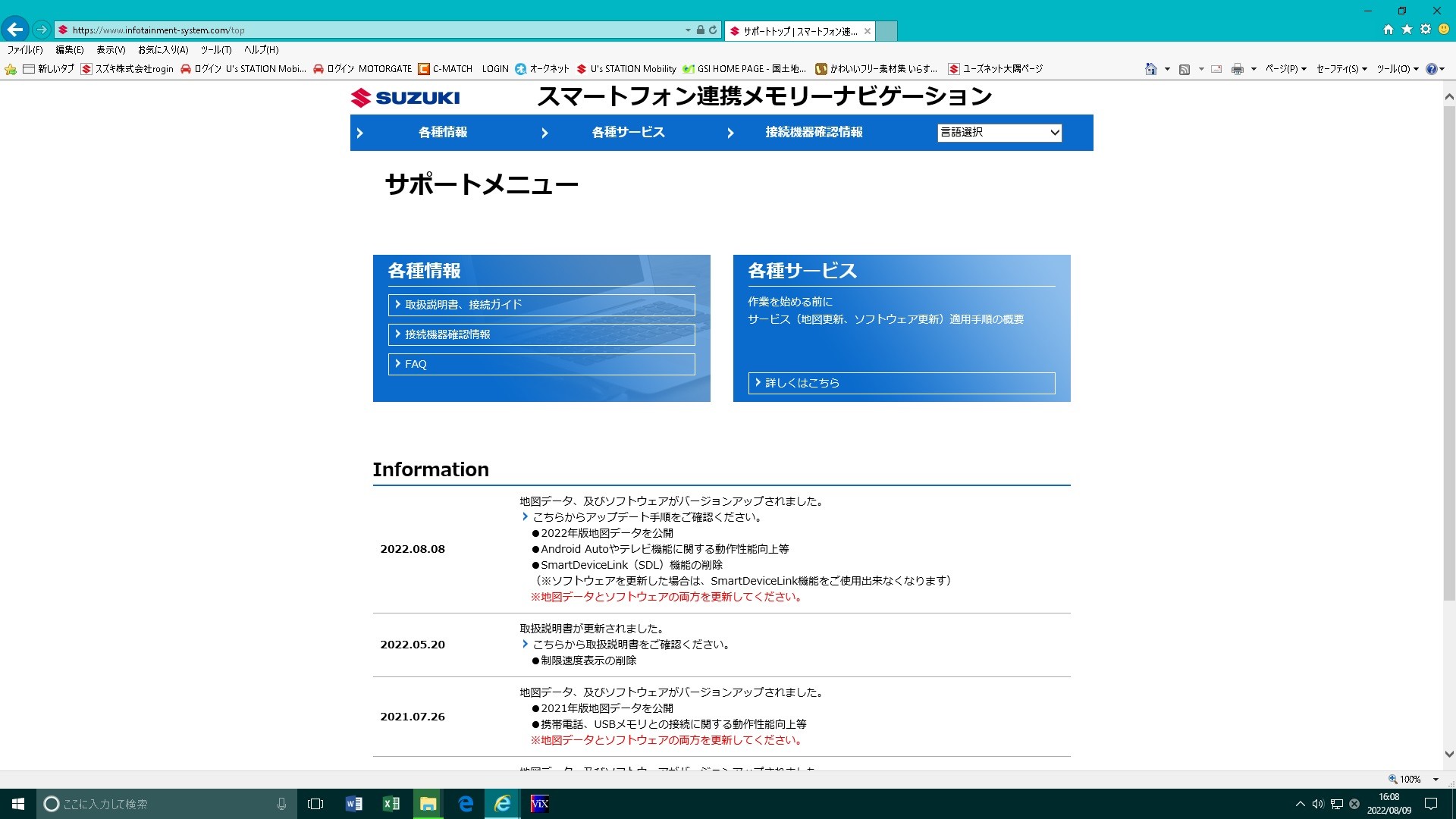The width and height of the screenshot is (1456, 819).
Task: Open the address bar history dropdown arrow
Action: coord(688,30)
